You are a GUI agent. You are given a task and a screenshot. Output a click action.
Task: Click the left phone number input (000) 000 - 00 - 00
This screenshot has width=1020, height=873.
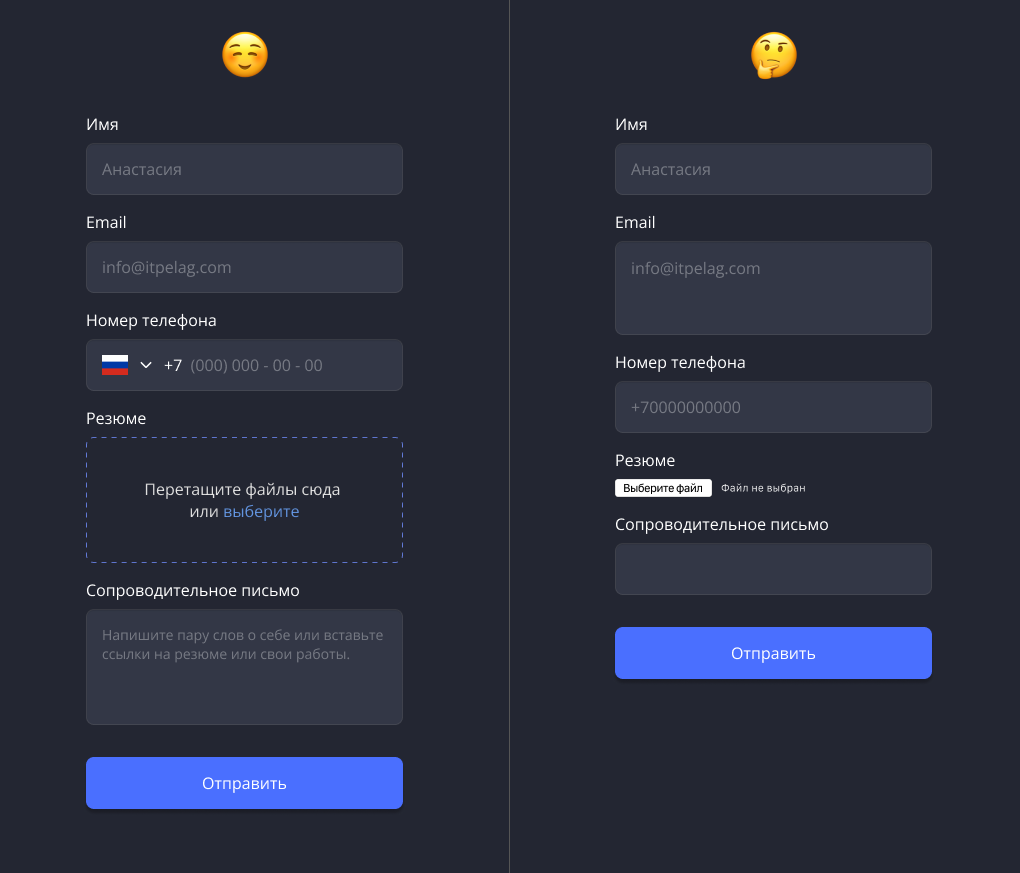pyautogui.click(x=256, y=366)
